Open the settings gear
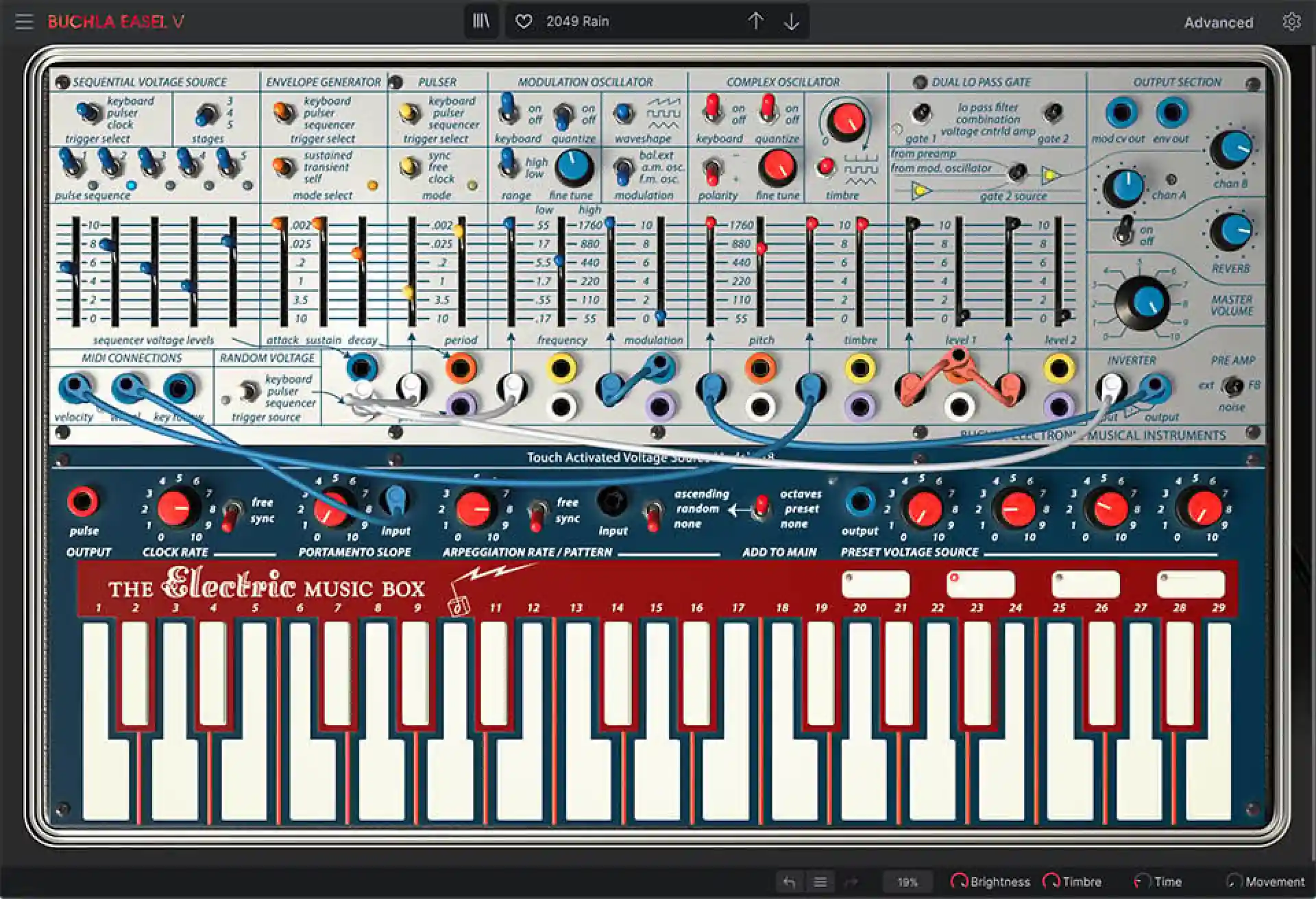 (1291, 21)
